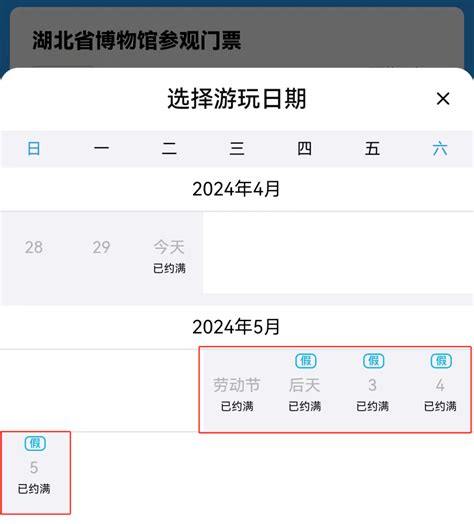Tap the holiday badge above May 3
The height and width of the screenshot is (524, 474).
pyautogui.click(x=373, y=361)
